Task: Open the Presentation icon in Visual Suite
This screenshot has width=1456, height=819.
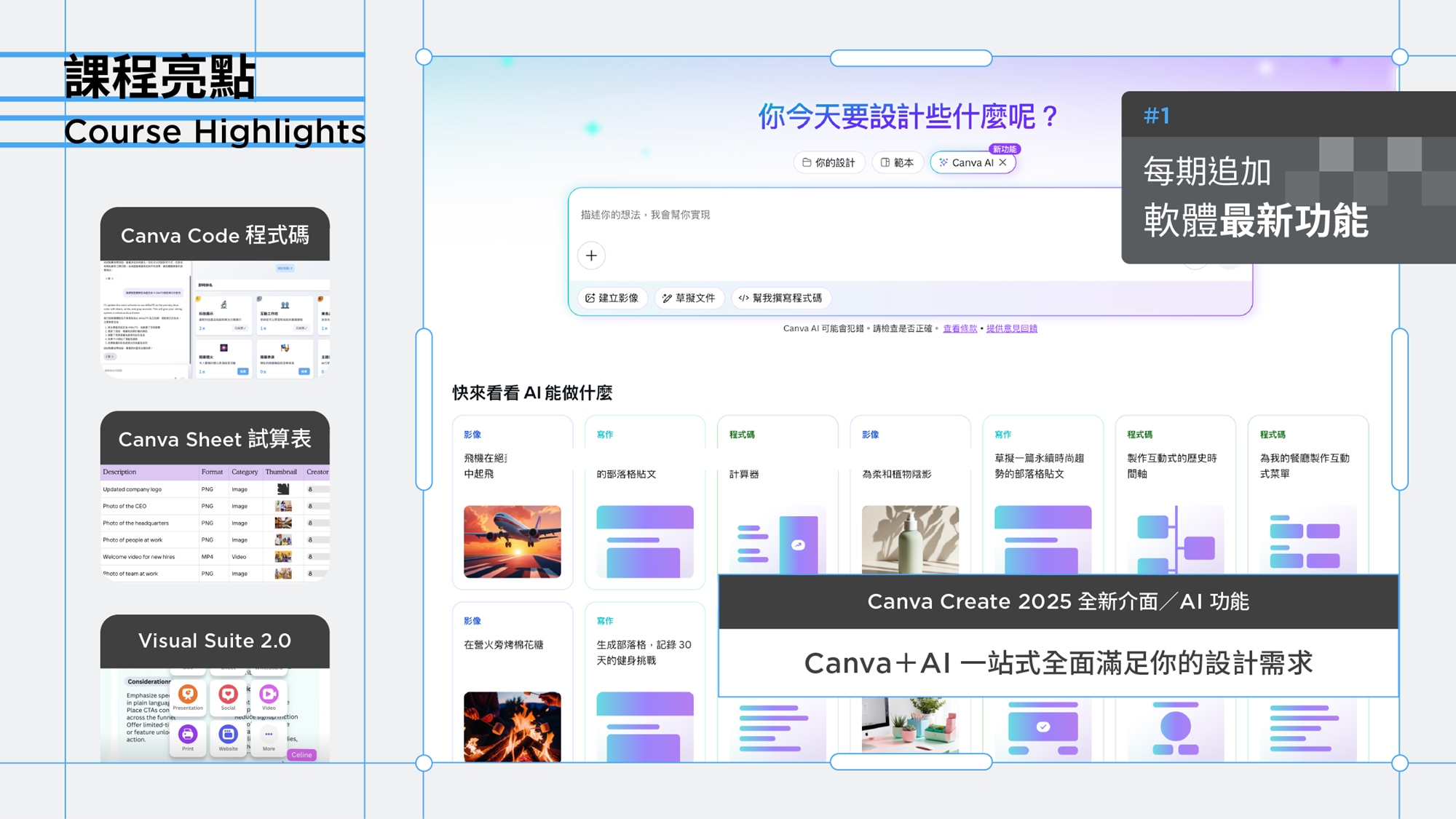Action: tap(188, 695)
